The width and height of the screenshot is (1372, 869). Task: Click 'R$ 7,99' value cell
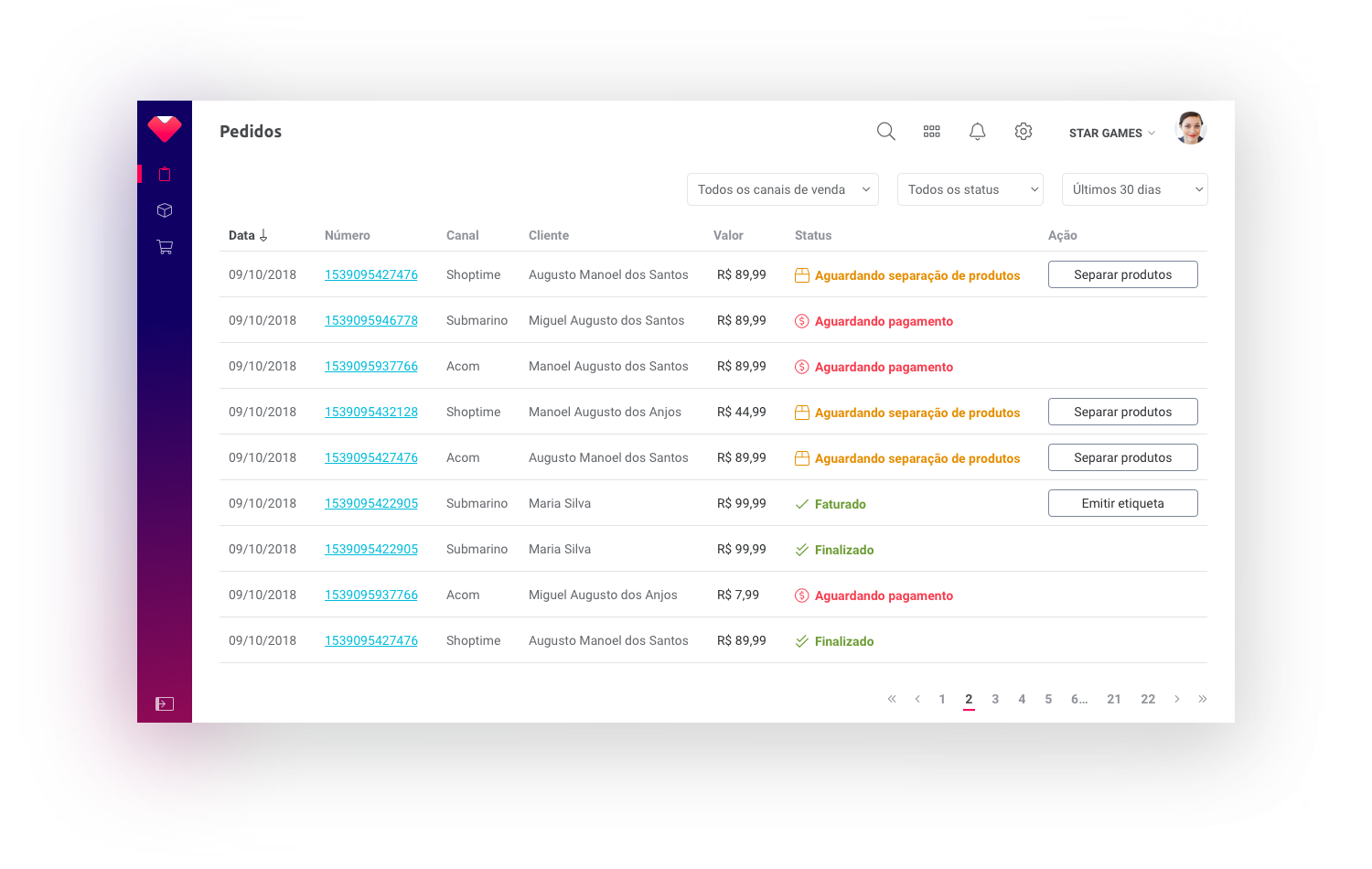[738, 595]
